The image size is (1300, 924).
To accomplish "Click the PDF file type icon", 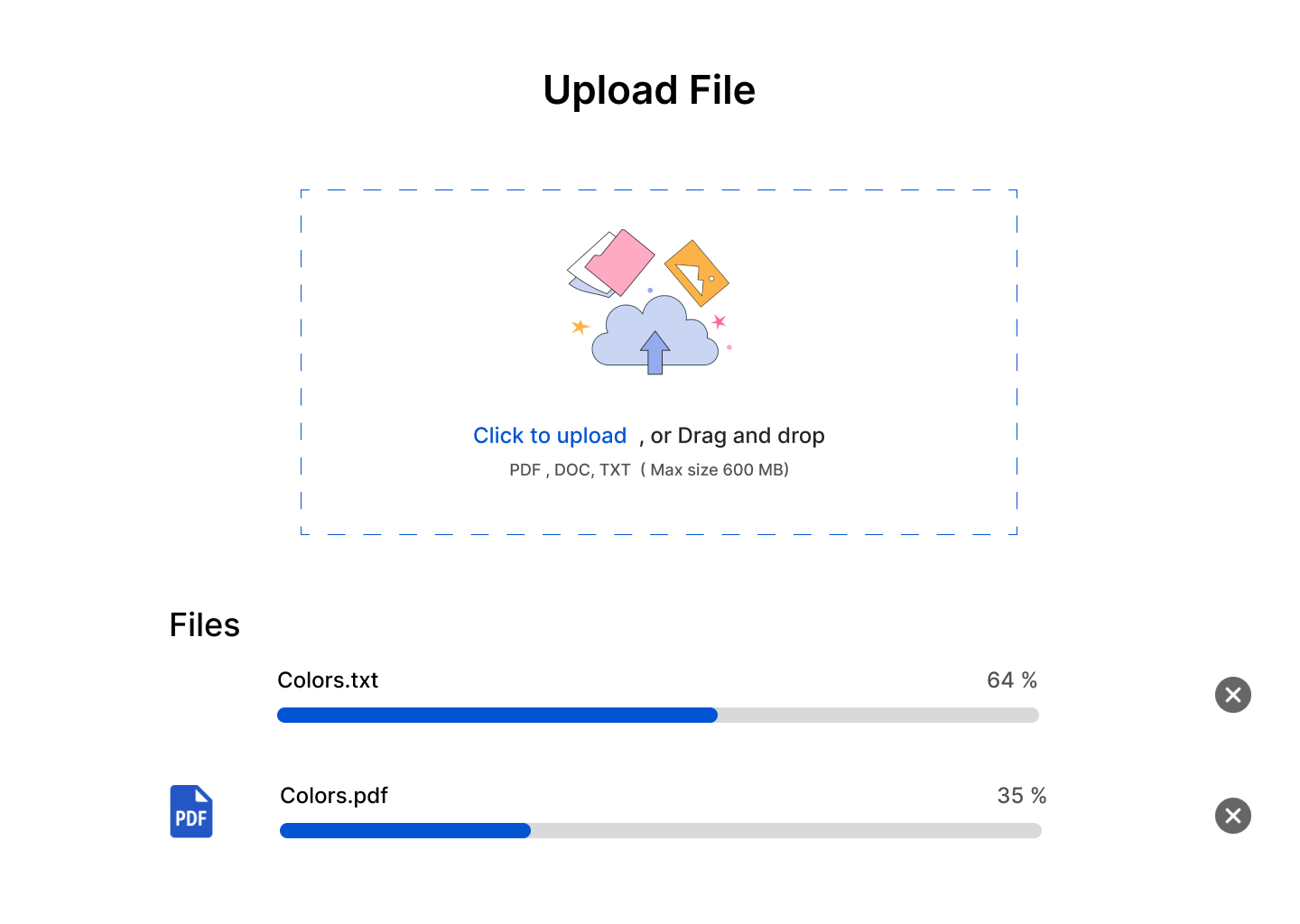I will tap(191, 811).
